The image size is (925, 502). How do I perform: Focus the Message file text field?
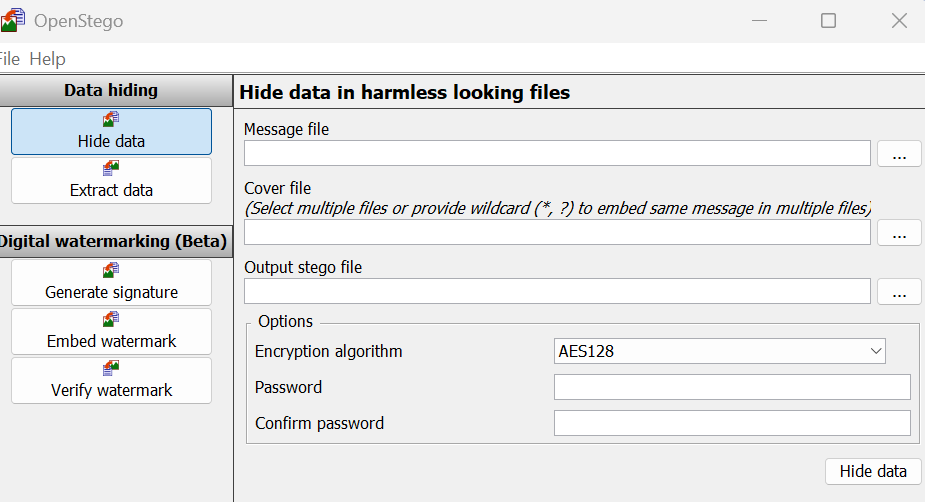(x=557, y=153)
